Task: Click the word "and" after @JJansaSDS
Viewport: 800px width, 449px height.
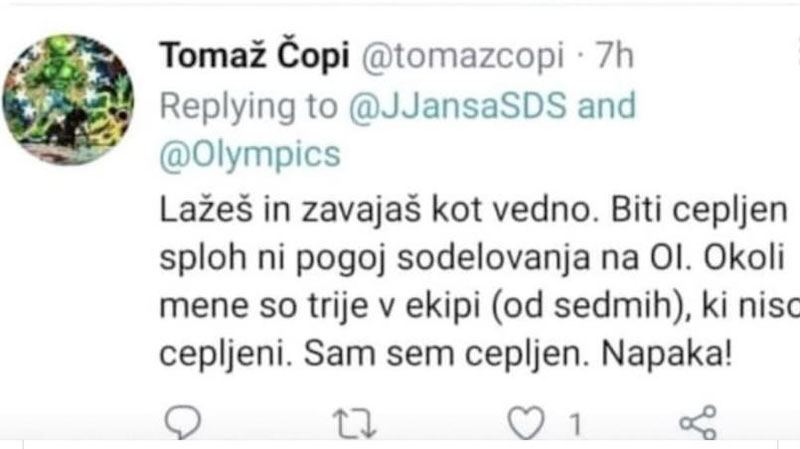Action: click(606, 106)
